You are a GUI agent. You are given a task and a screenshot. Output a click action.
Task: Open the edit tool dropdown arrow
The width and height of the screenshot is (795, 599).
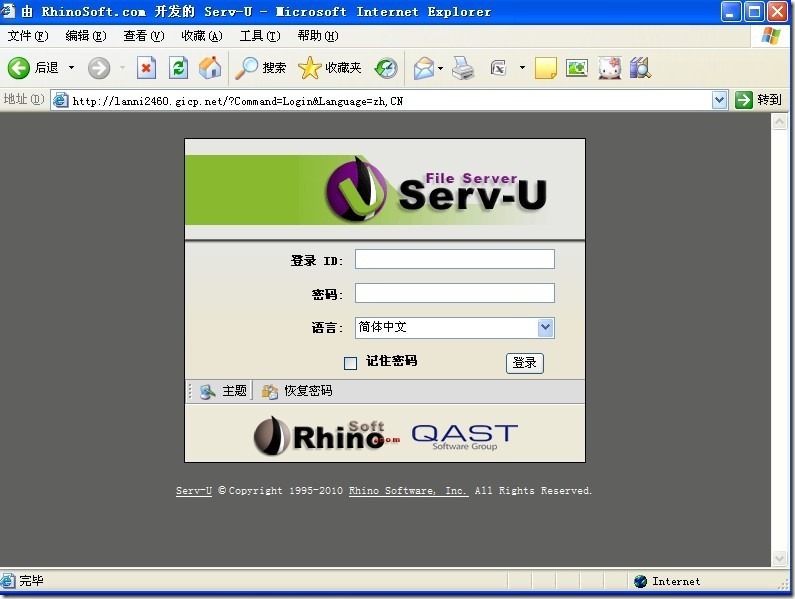[522, 67]
